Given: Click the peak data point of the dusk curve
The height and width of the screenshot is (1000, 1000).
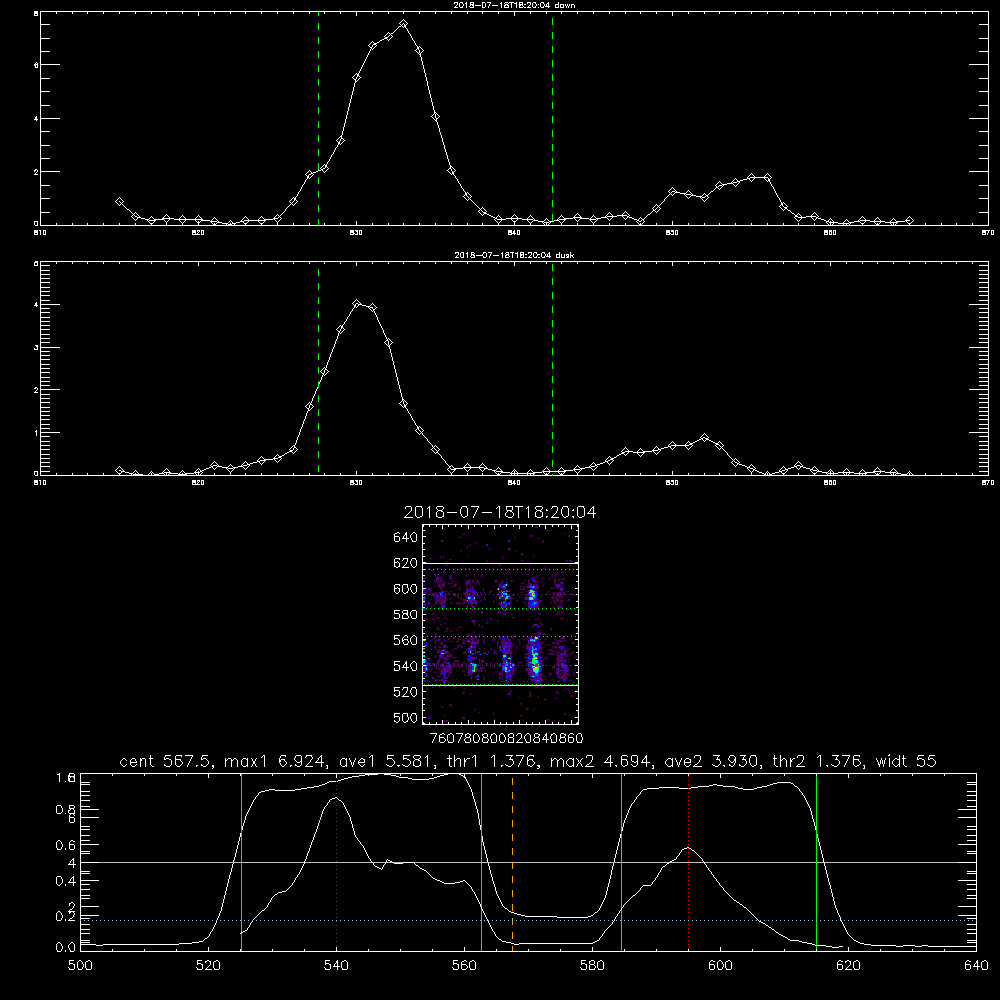Looking at the screenshot, I should [357, 304].
